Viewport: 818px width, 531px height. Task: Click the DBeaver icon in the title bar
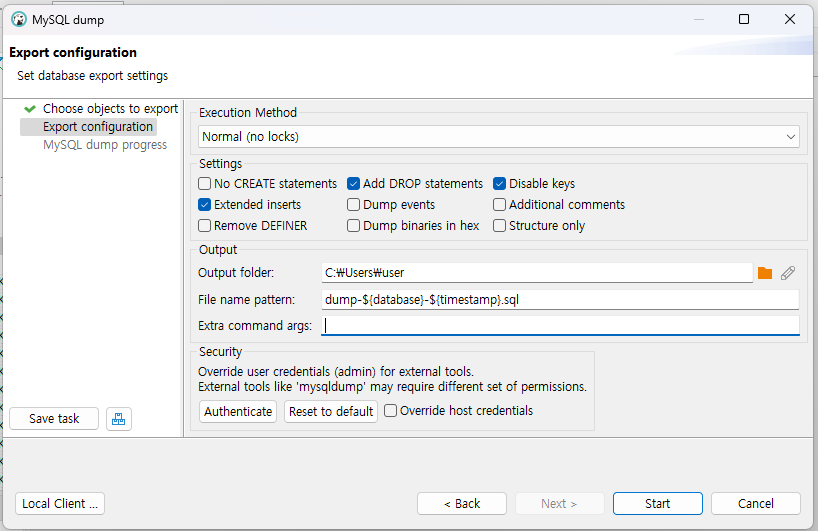pos(19,20)
